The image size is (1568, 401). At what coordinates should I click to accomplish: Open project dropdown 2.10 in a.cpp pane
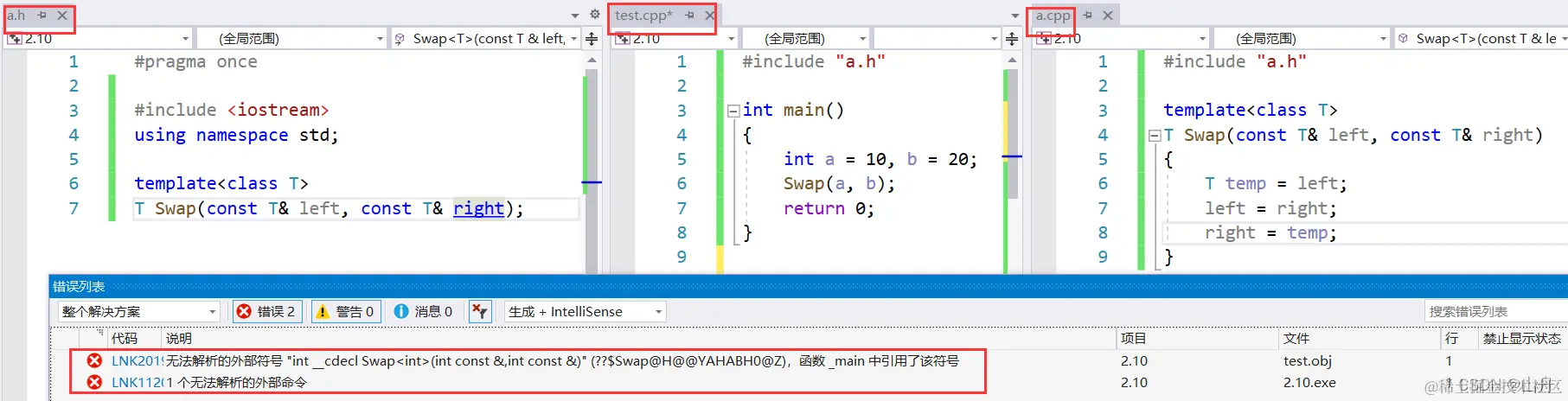[1121, 39]
